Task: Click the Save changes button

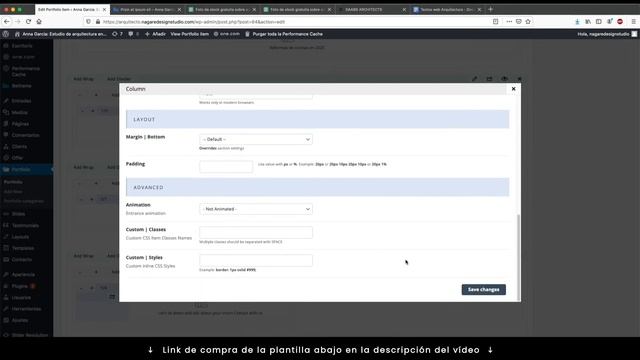Action: pyautogui.click(x=484, y=289)
